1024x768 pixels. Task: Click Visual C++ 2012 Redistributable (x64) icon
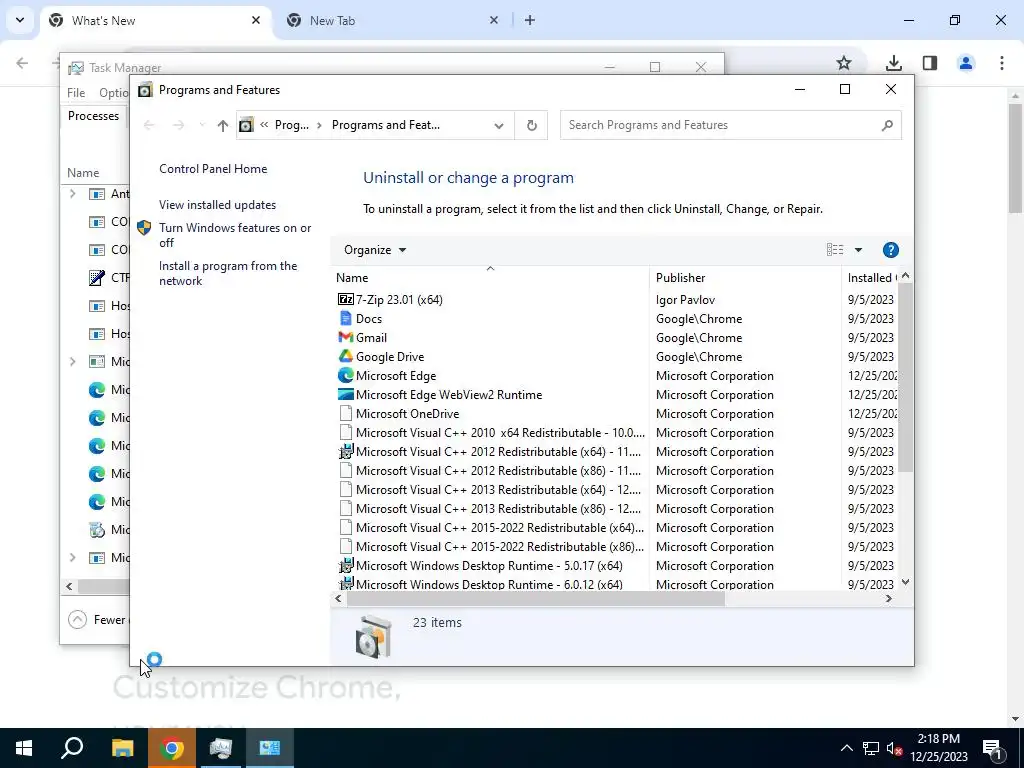(x=345, y=451)
